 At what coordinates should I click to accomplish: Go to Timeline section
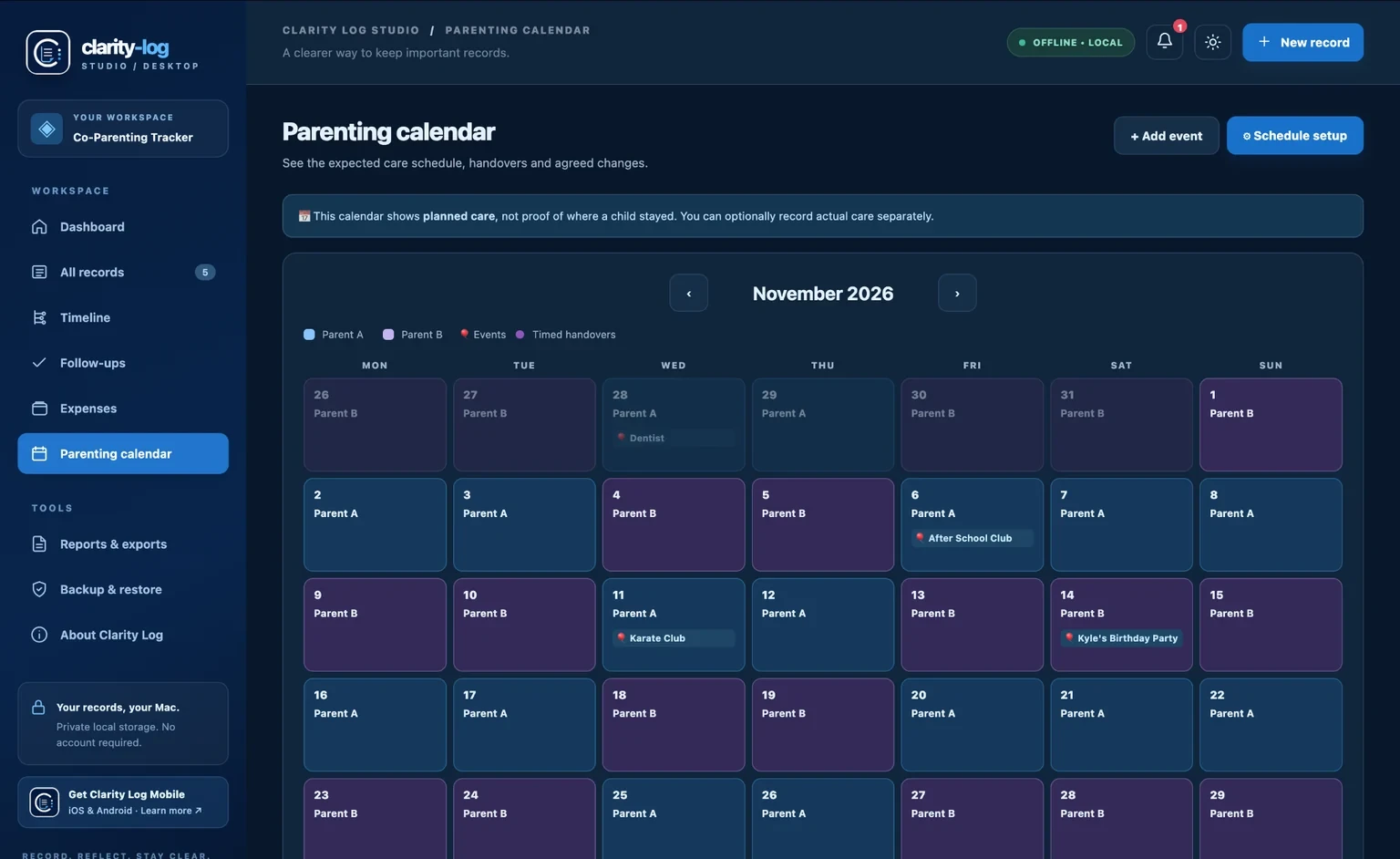(x=123, y=317)
